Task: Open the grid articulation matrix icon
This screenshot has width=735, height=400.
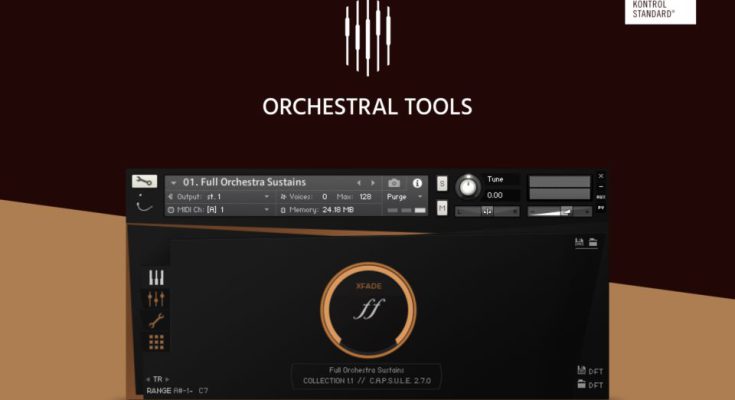Action: (156, 342)
